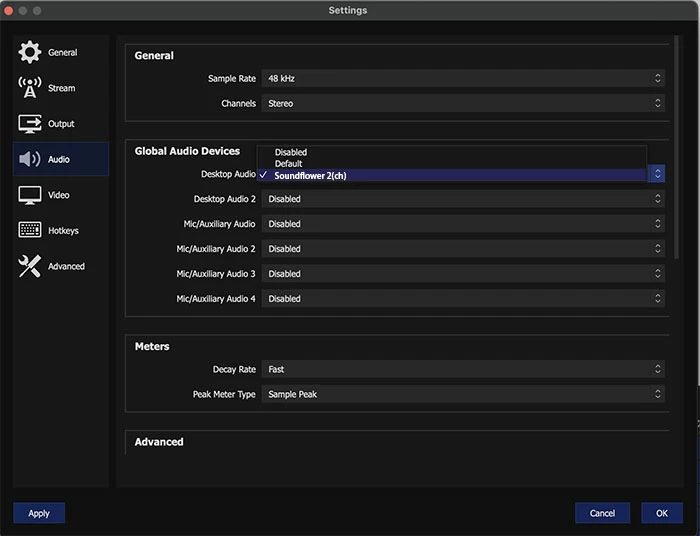Expand the Peak Meter Type dropdown
This screenshot has height=536, width=700.
coord(462,394)
